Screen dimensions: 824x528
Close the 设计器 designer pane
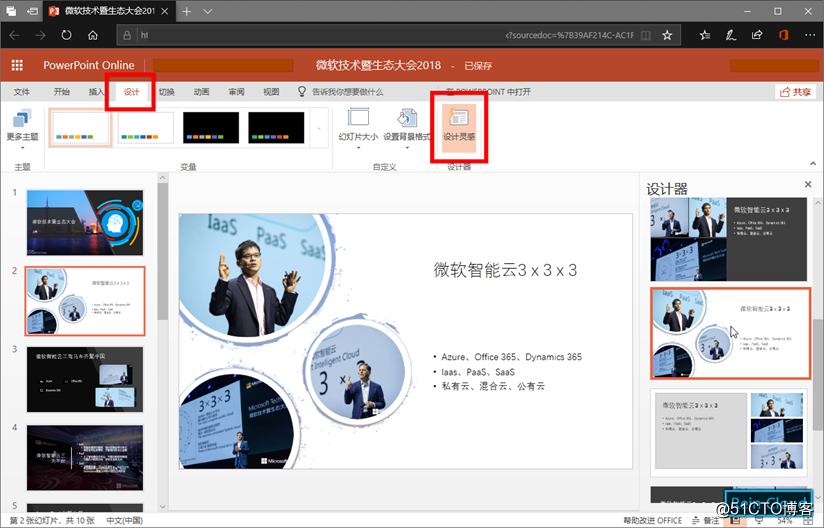808,184
